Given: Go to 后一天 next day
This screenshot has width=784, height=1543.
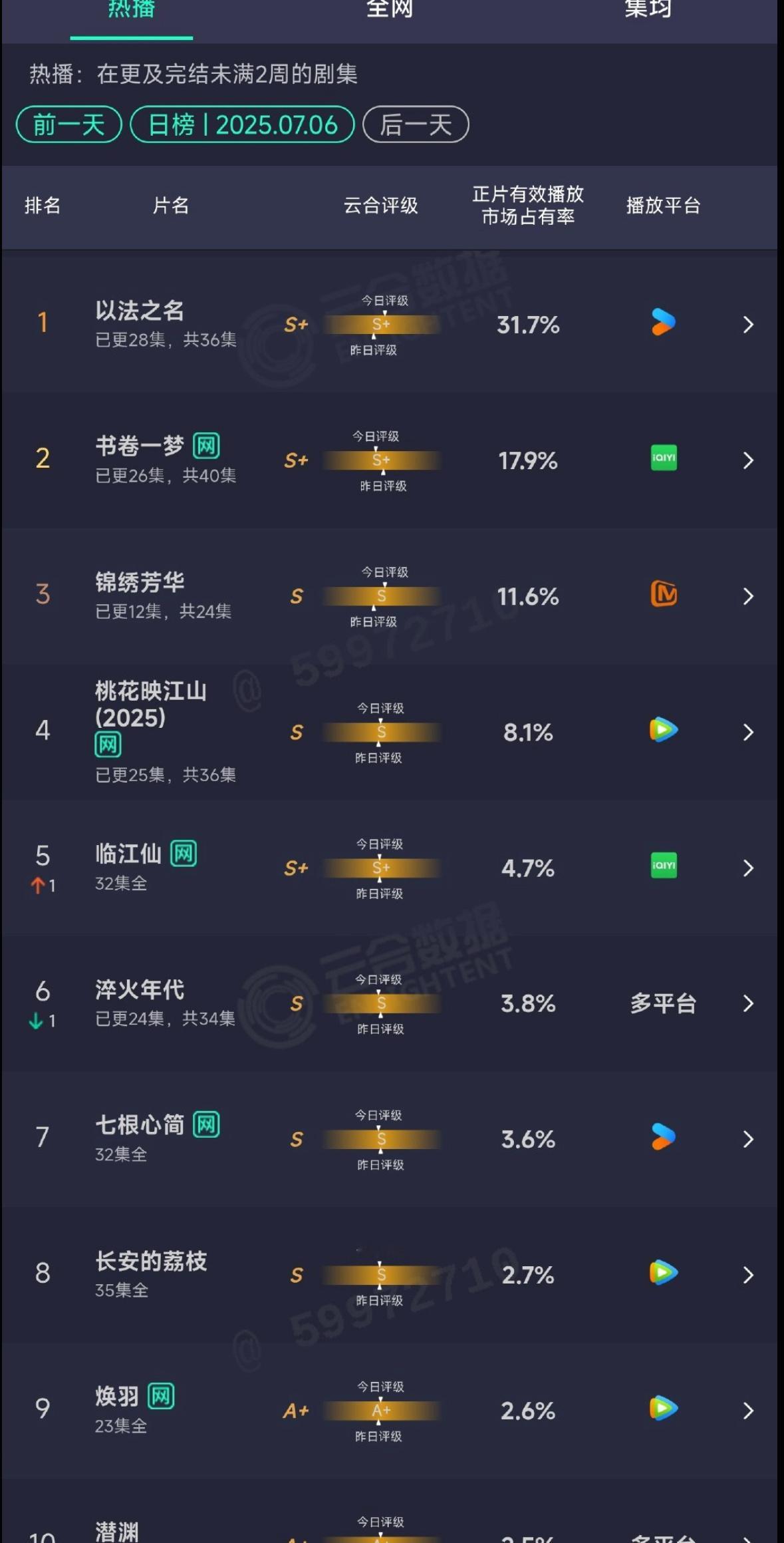Looking at the screenshot, I should click(x=416, y=124).
